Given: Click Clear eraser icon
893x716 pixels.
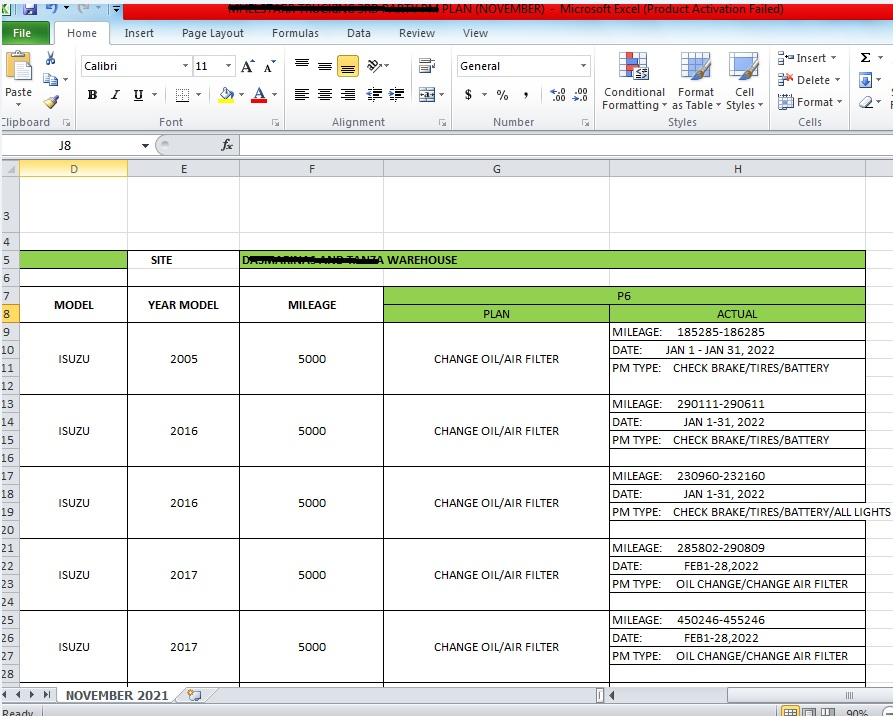Looking at the screenshot, I should 866,102.
